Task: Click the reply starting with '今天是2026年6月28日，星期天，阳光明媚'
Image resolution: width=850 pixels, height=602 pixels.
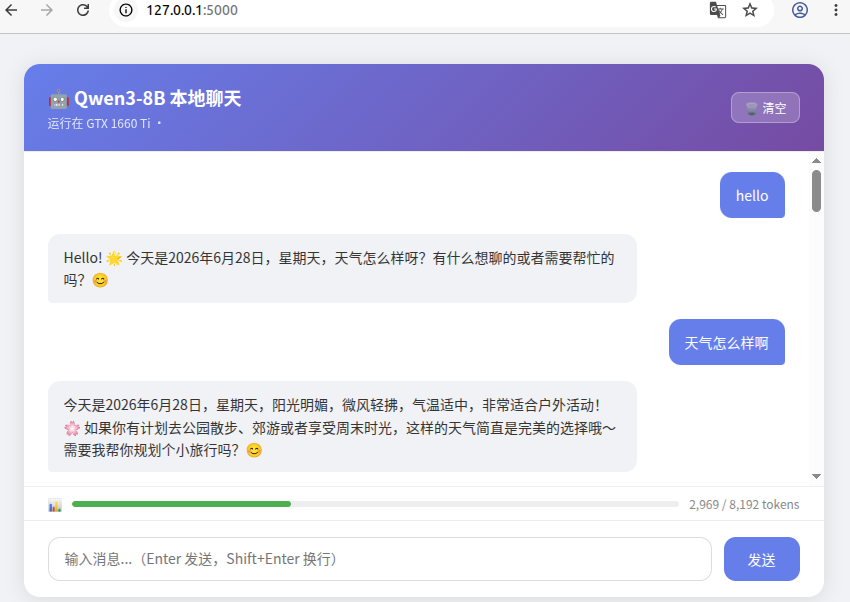Action: [342, 426]
